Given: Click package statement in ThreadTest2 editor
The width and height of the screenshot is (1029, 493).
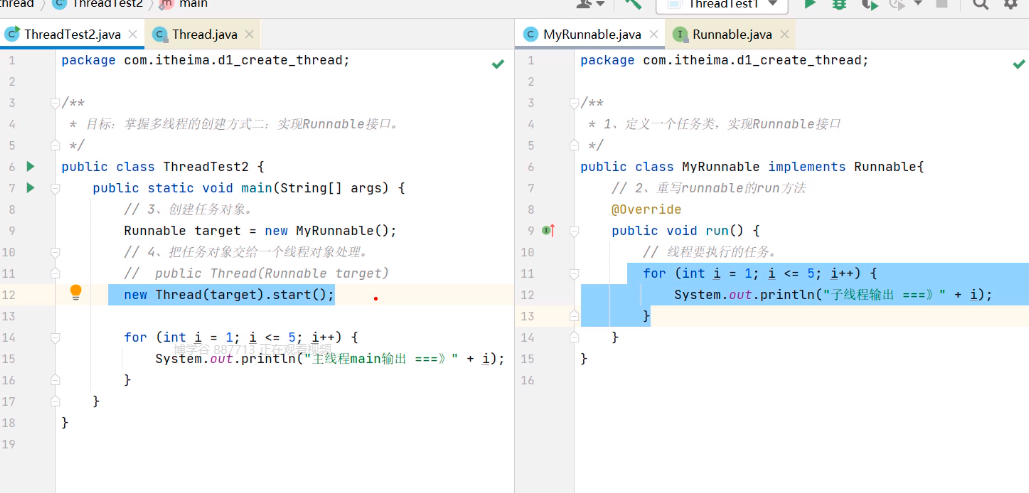Looking at the screenshot, I should [x=205, y=60].
